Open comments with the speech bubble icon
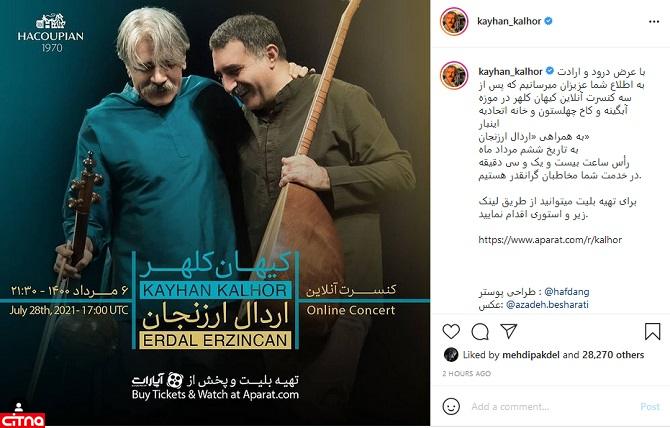 click(x=480, y=331)
